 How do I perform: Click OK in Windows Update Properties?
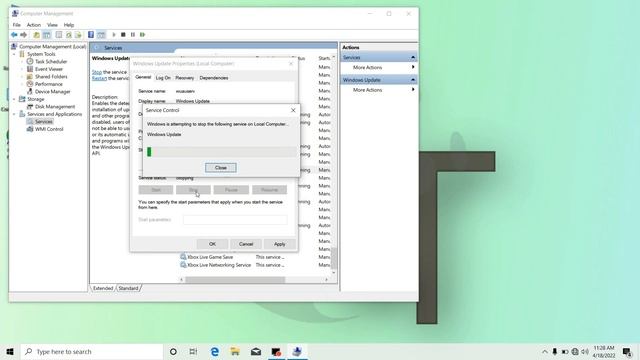click(212, 244)
